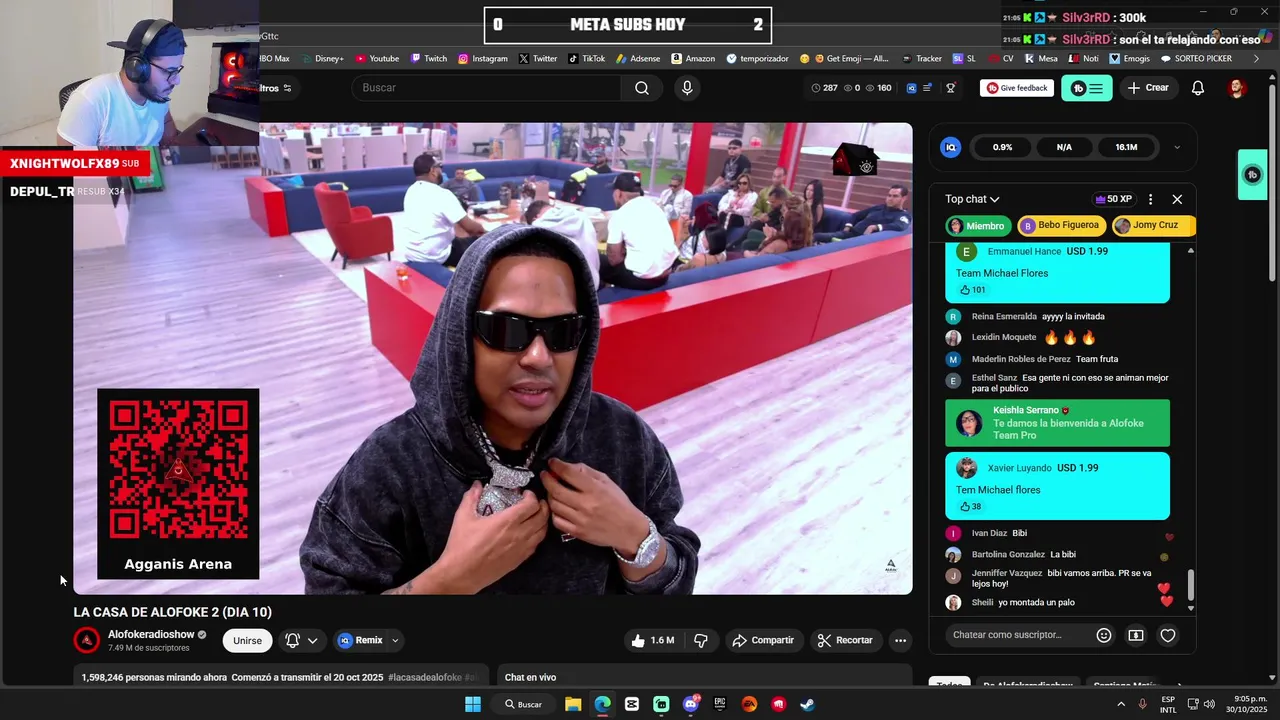This screenshot has width=1280, height=720.
Task: Dislike the video
Action: (701, 640)
